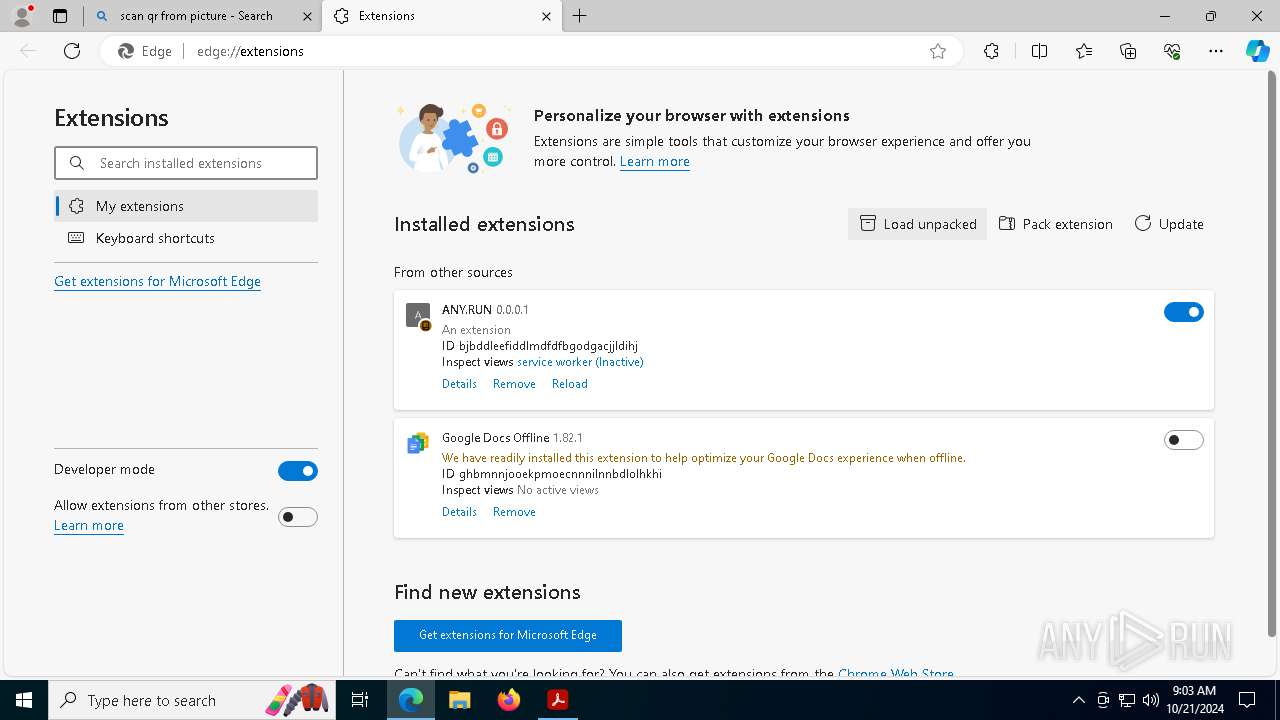Open Browser essentials heart icon
Image resolution: width=1280 pixels, height=720 pixels.
1172,51
